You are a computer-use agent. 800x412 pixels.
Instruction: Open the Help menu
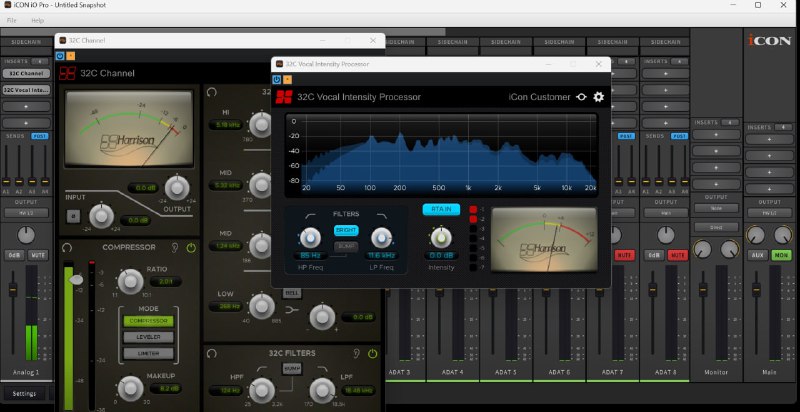pyautogui.click(x=38, y=20)
